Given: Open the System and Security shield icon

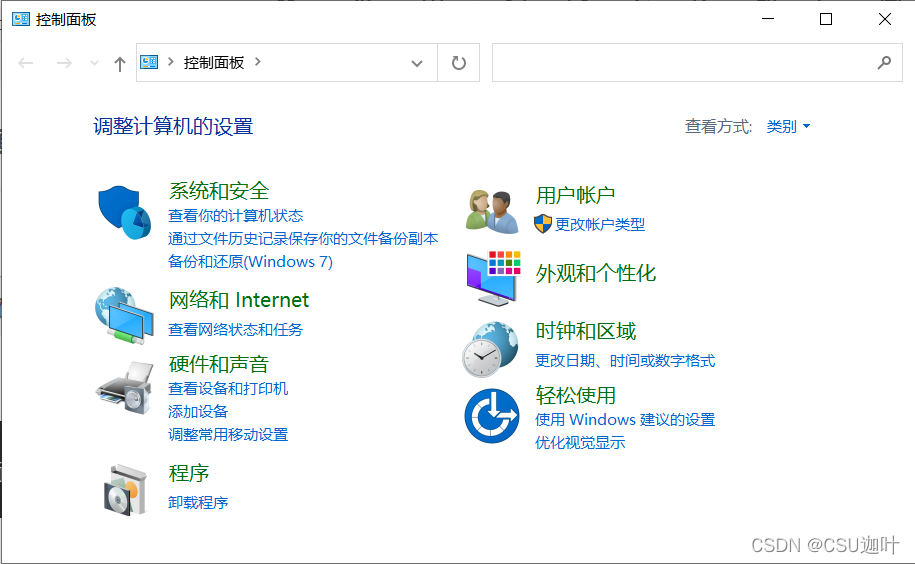Looking at the screenshot, I should 124,212.
